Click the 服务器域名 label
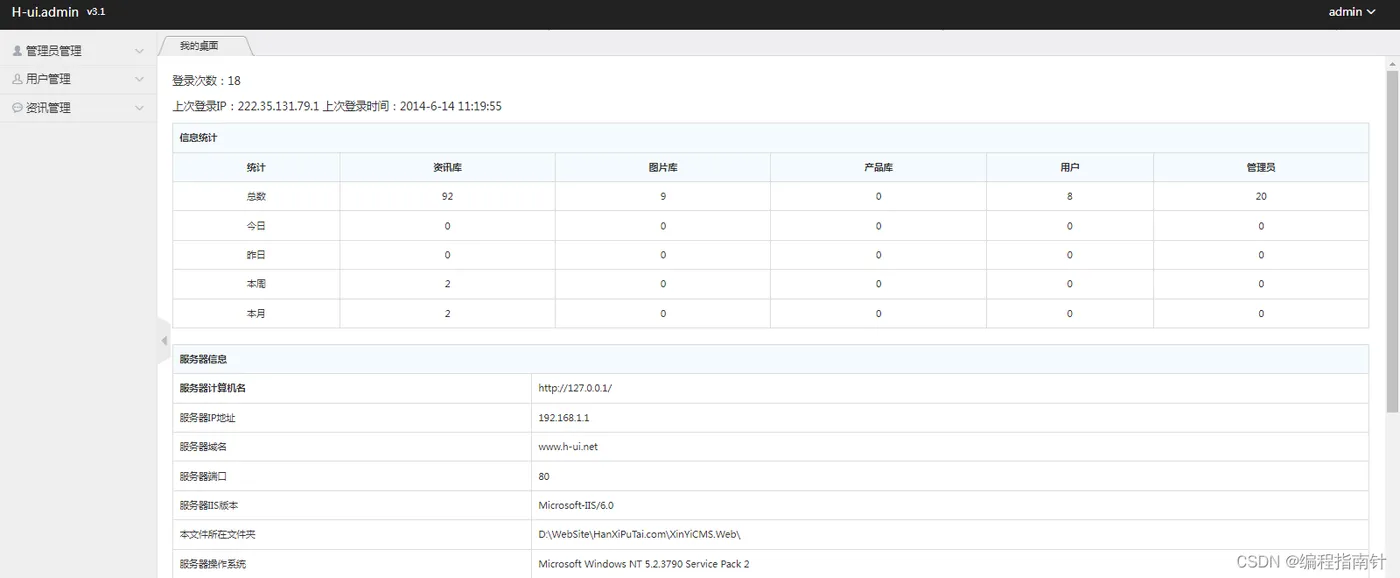The width and height of the screenshot is (1400, 578). click(203, 447)
